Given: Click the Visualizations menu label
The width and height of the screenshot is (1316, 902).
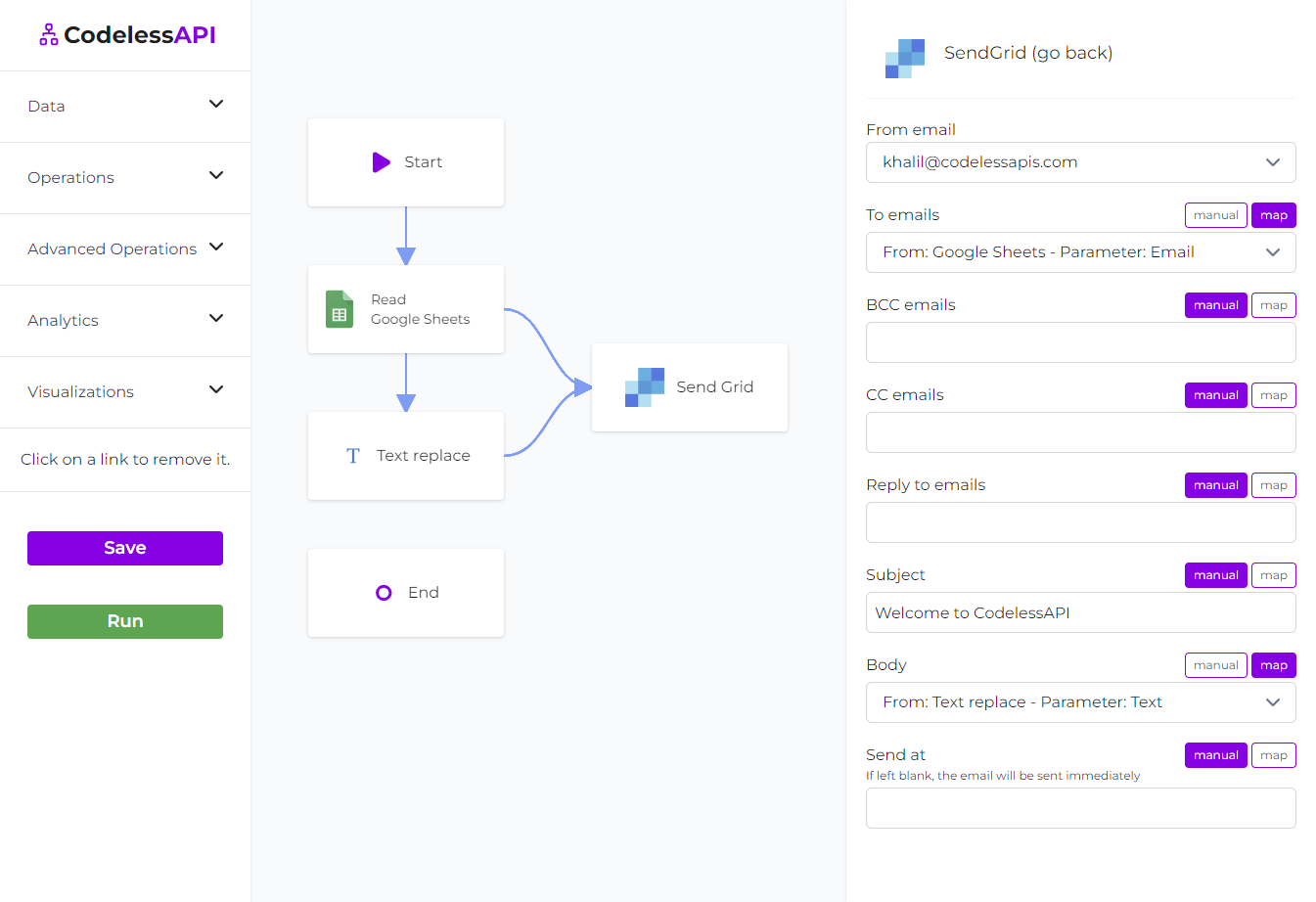Looking at the screenshot, I should pyautogui.click(x=80, y=392).
